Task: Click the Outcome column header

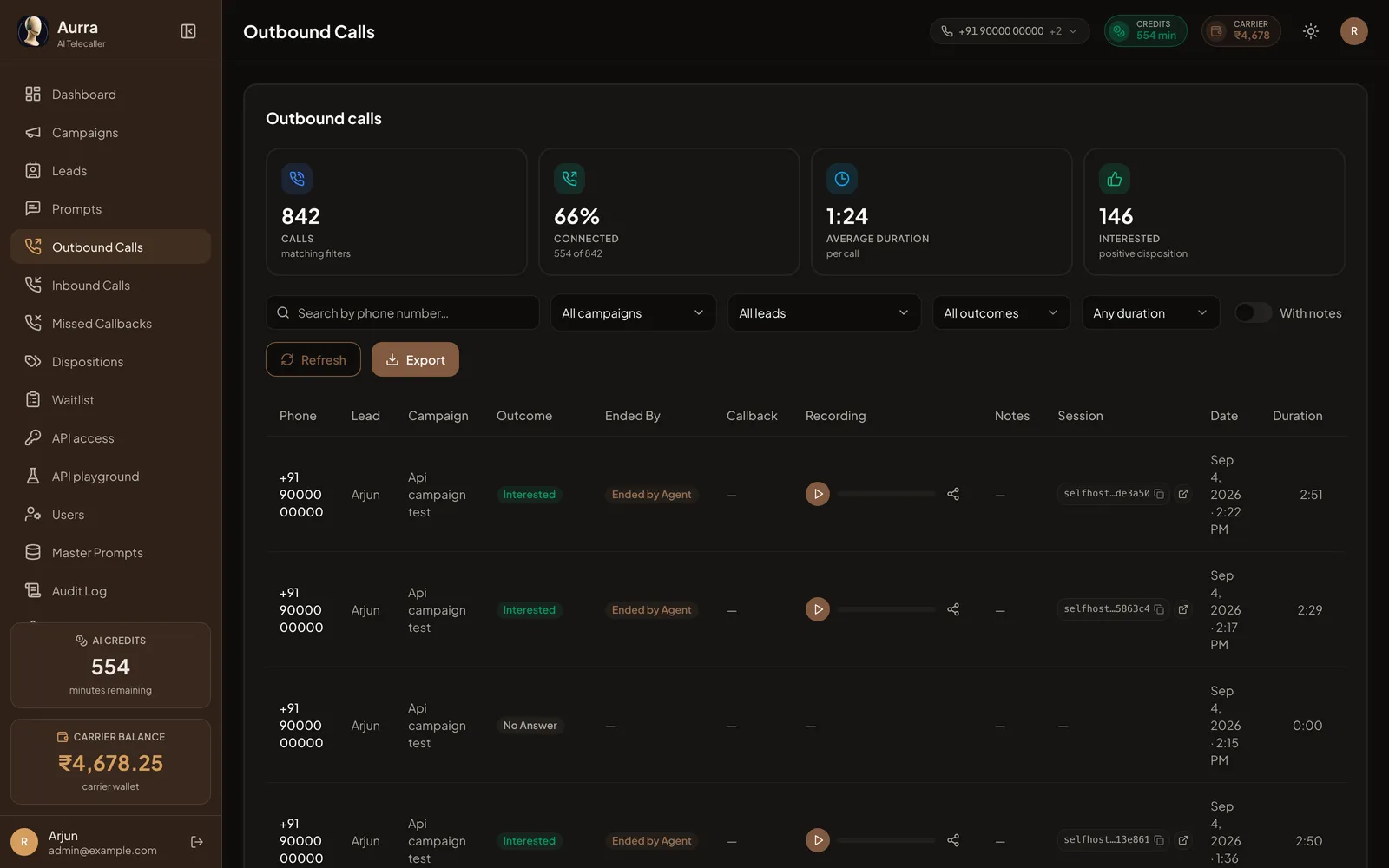Action: coord(524,416)
